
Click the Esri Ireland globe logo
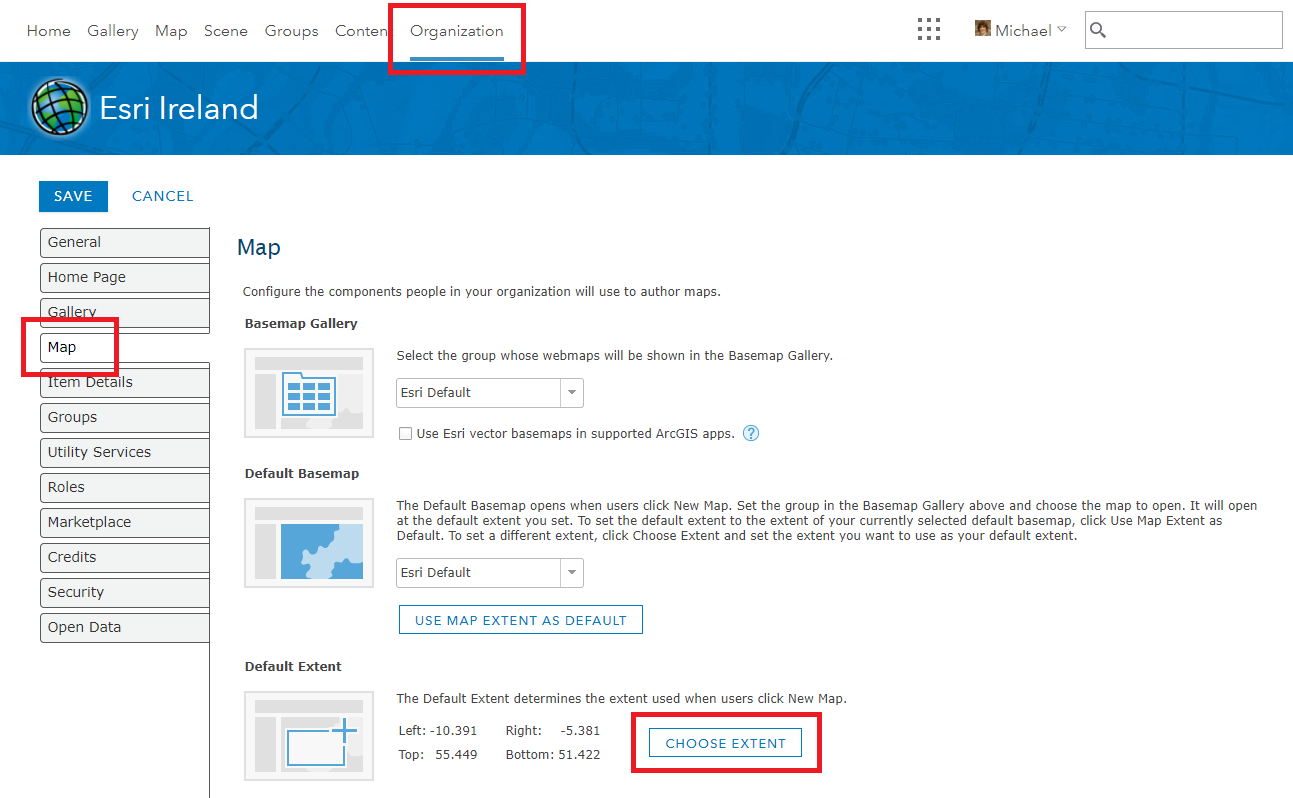59,107
